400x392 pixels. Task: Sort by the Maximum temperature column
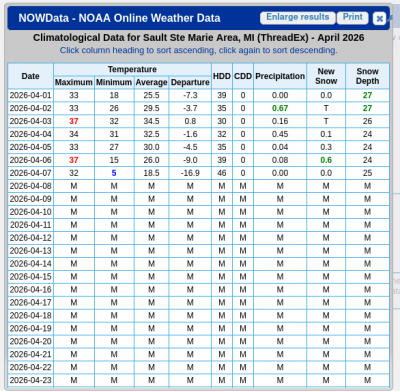74,82
